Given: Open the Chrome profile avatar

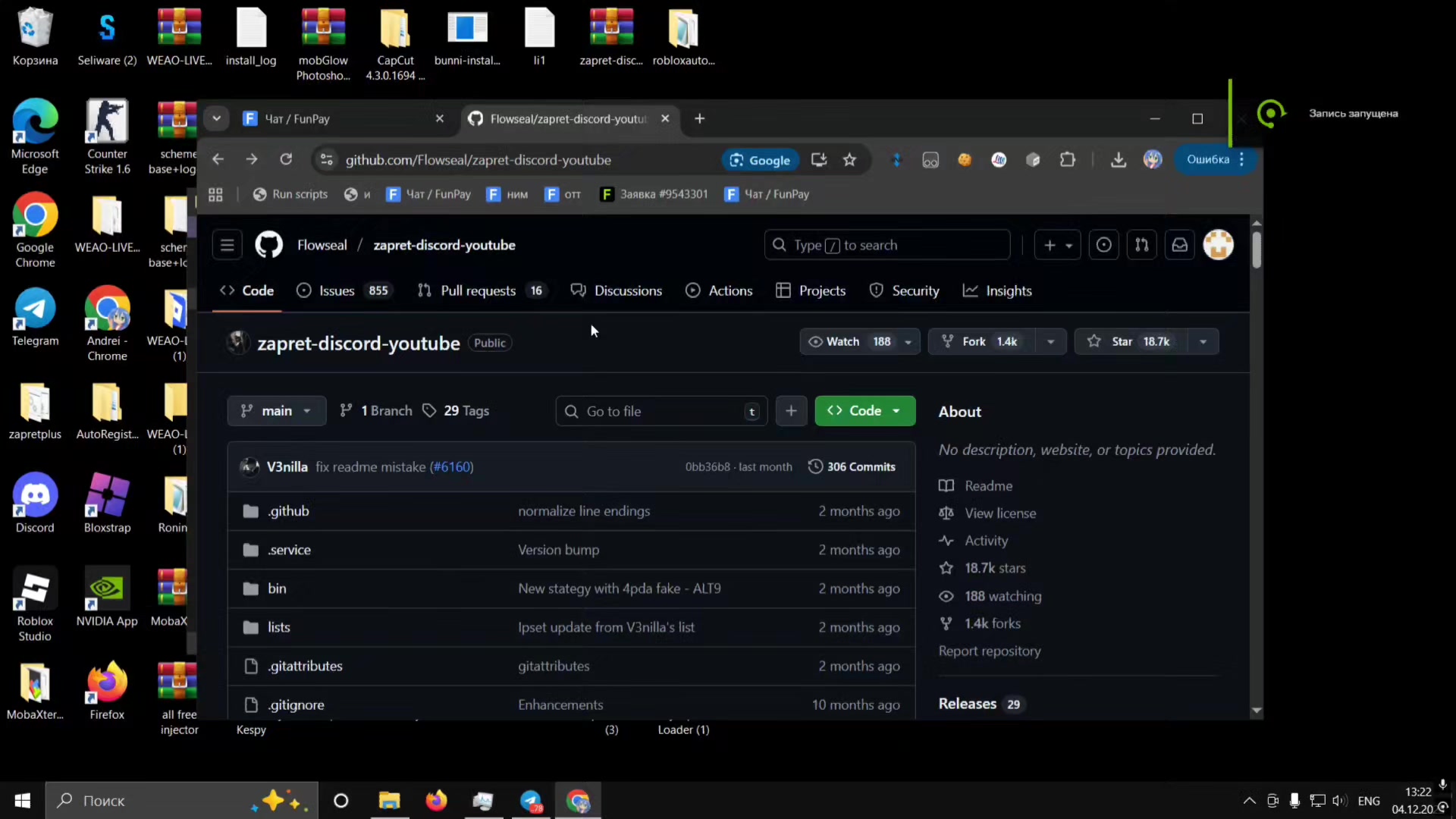Looking at the screenshot, I should click(1153, 160).
